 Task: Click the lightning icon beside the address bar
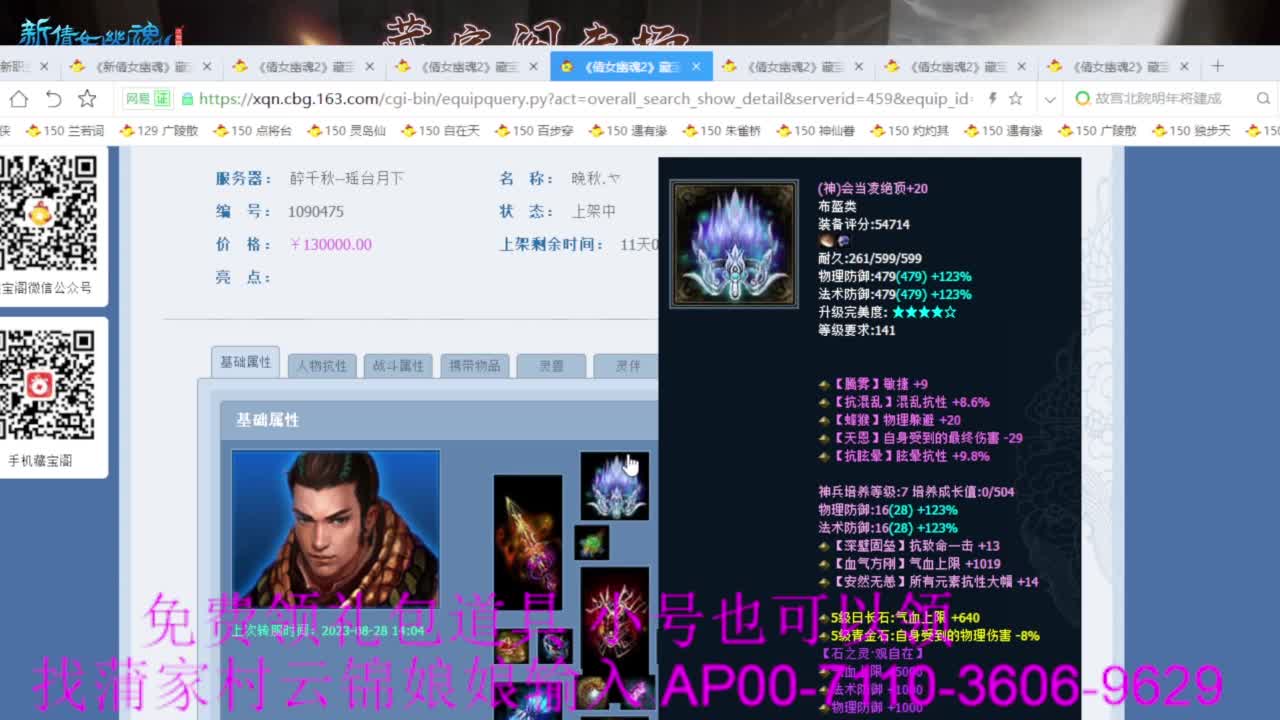992,100
